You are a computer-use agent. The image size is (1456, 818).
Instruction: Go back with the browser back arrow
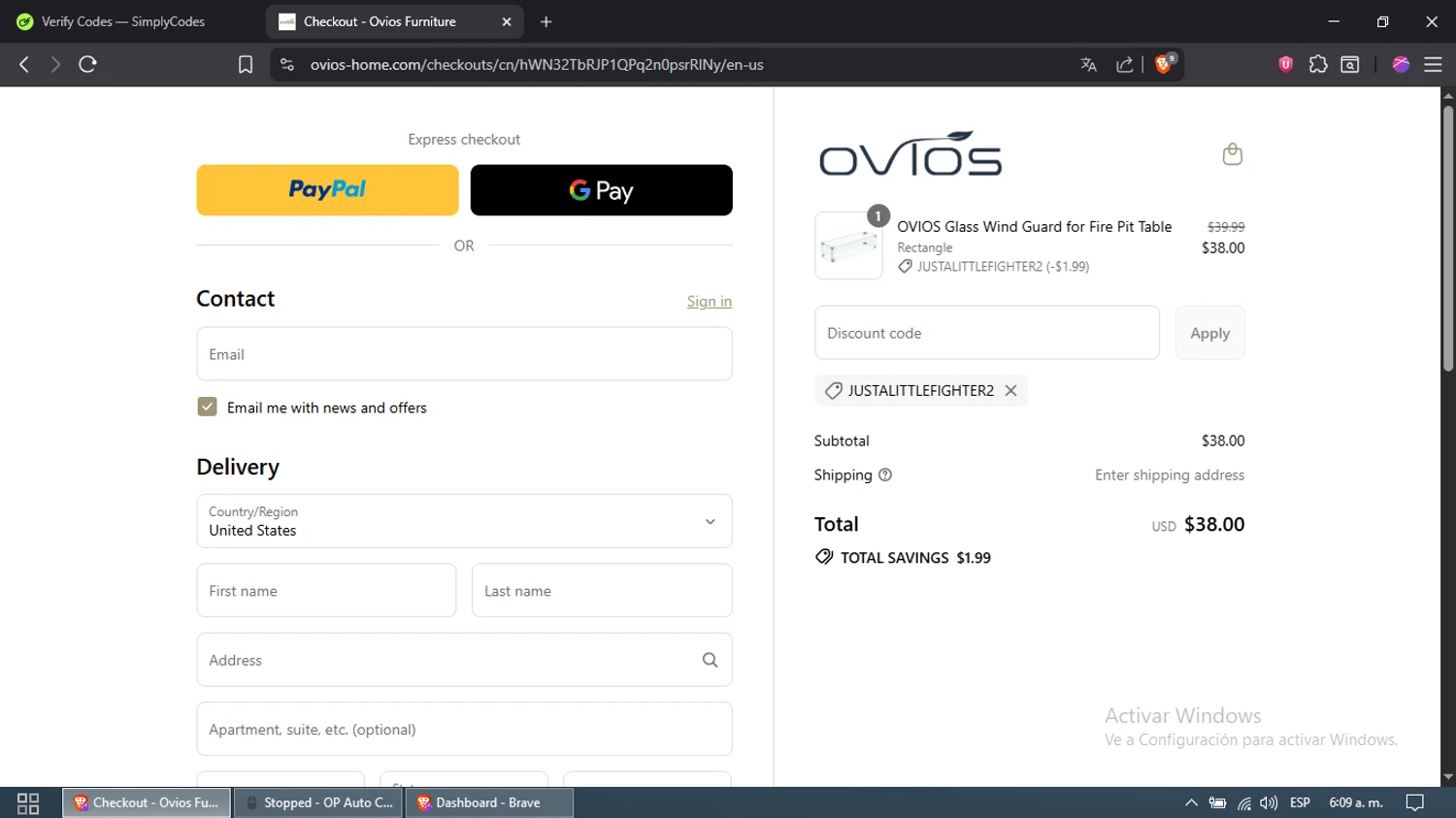(24, 64)
